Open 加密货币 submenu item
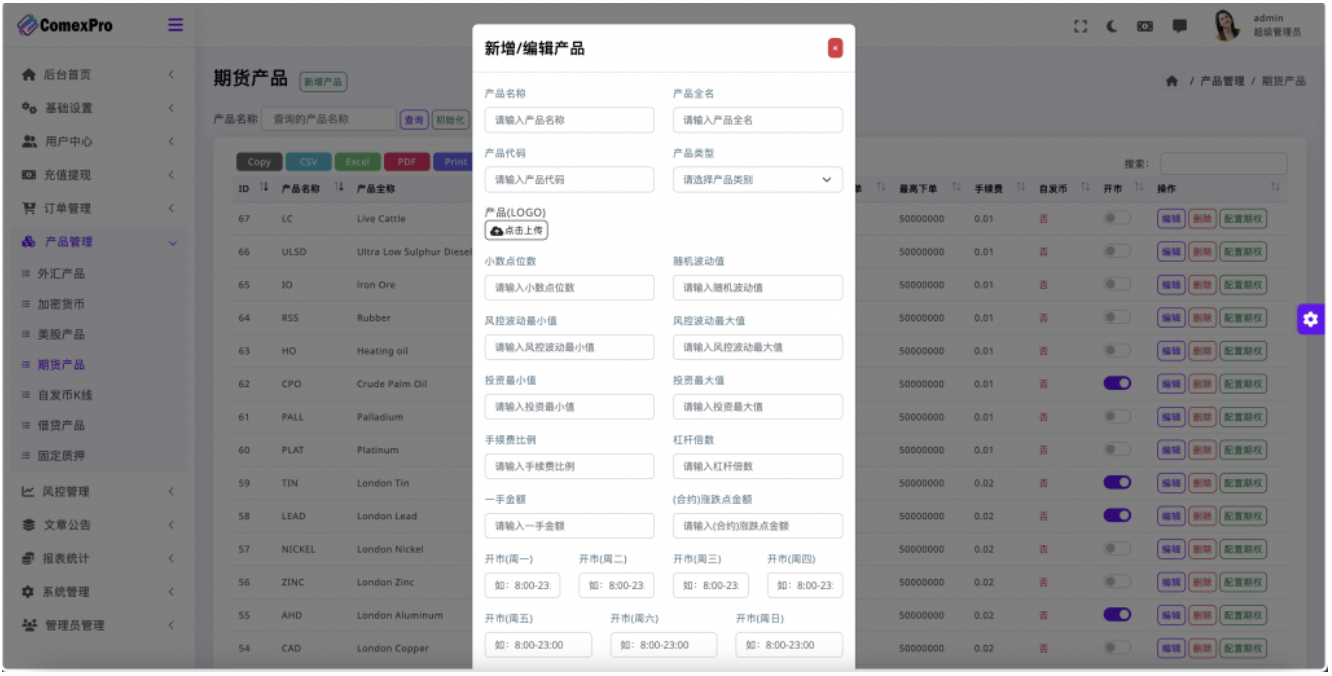This screenshot has width=1332, height=676. pos(61,304)
